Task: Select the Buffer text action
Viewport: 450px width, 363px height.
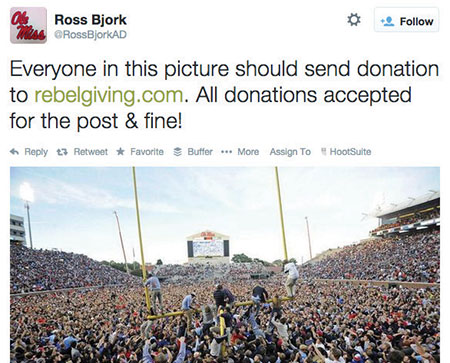Action: (200, 152)
